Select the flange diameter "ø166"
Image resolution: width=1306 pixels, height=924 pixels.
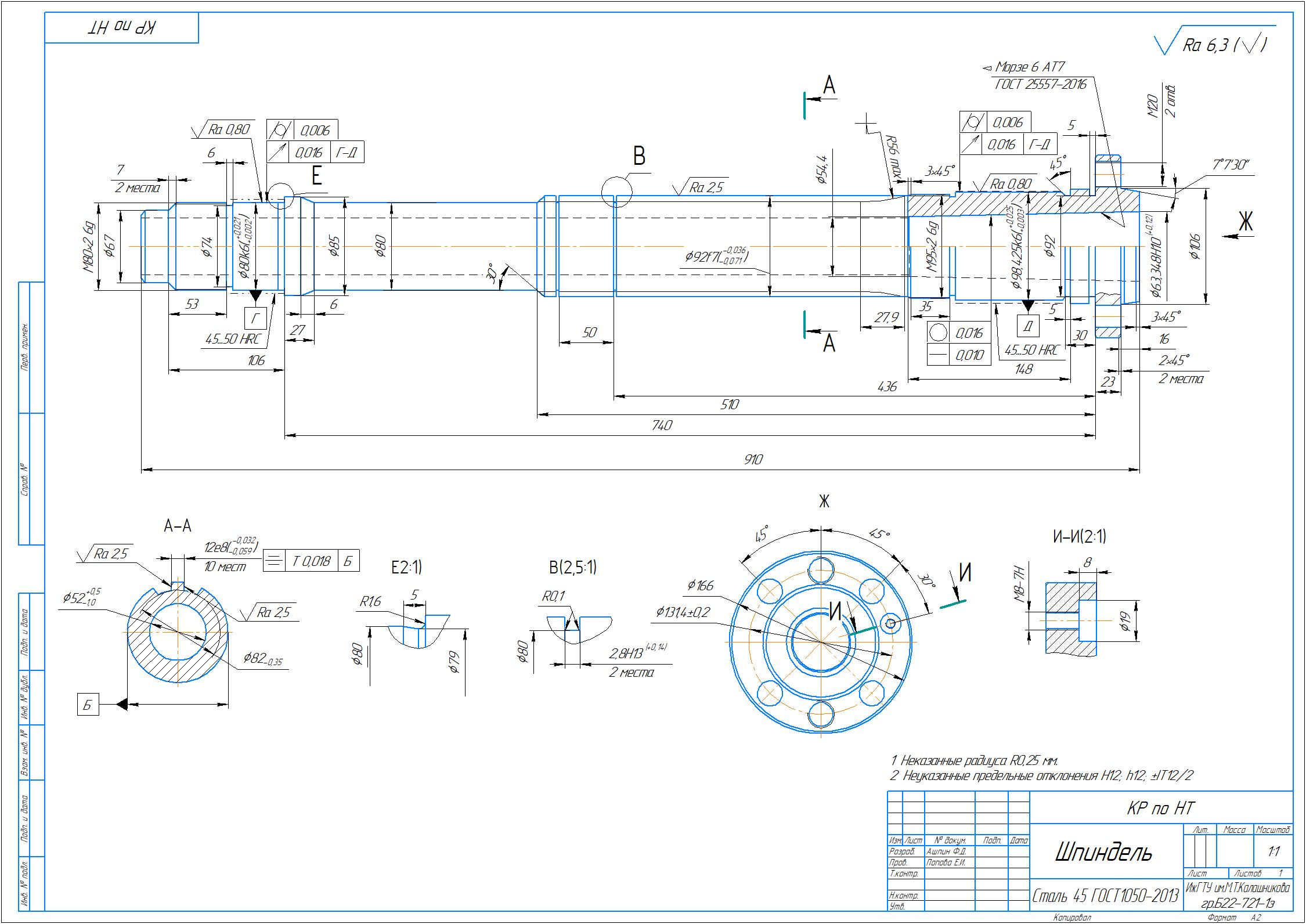pyautogui.click(x=701, y=585)
